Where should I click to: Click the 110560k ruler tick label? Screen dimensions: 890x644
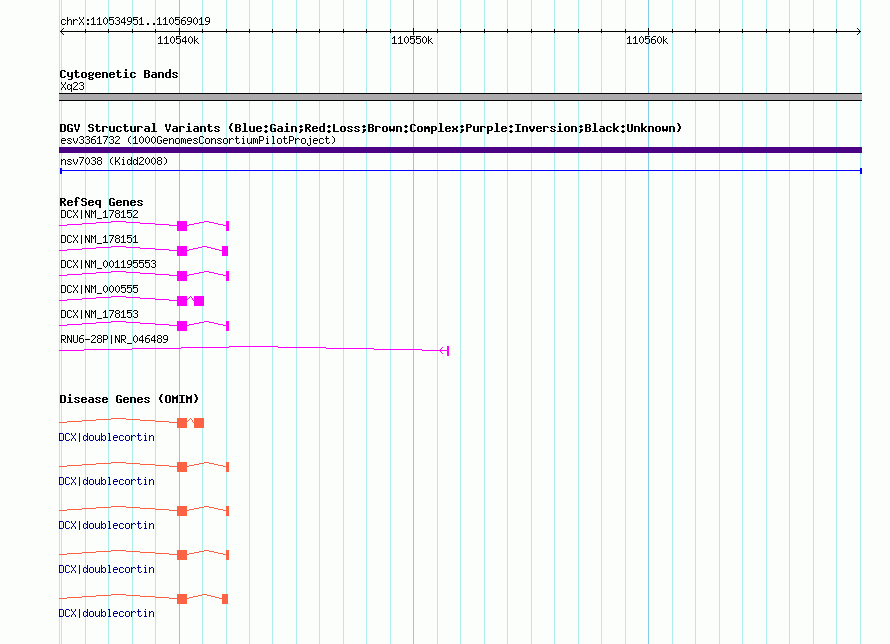tap(647, 40)
